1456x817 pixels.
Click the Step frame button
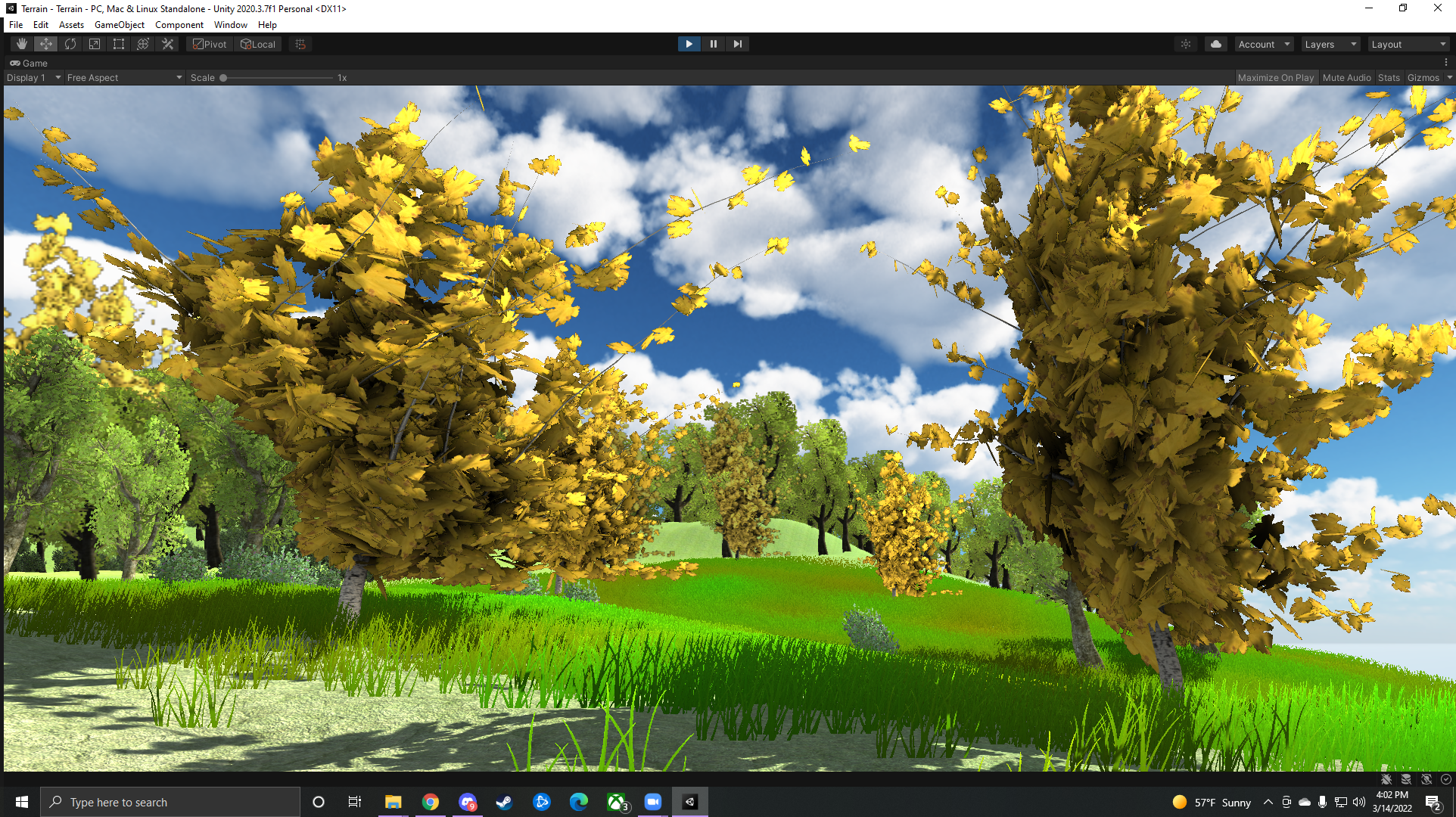coord(737,44)
